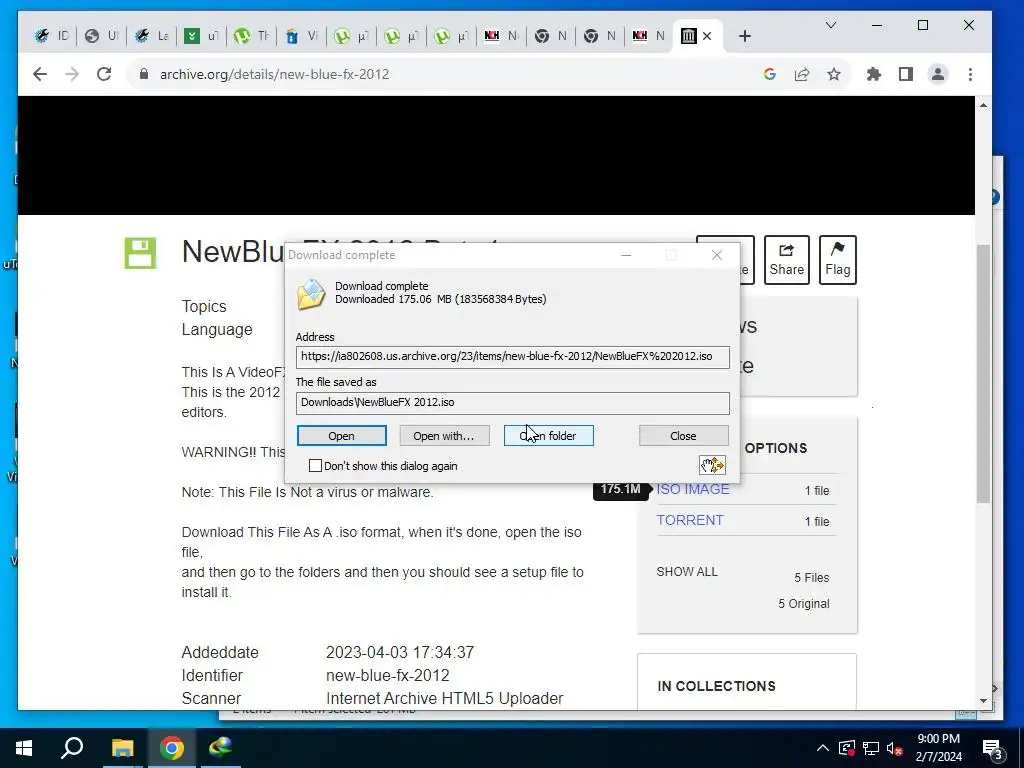Click the Google icon in the address bar
The height and width of the screenshot is (768, 1024).
770,74
